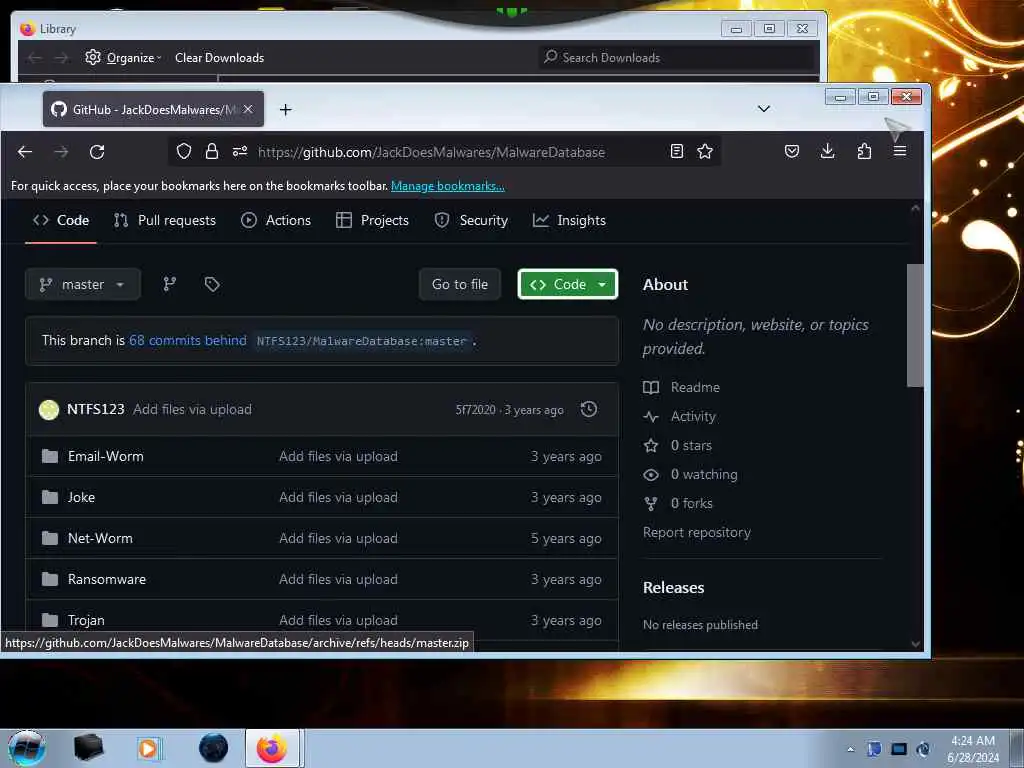This screenshot has height=768, width=1024.
Task: Click the 0 watching link
Action: (x=704, y=475)
